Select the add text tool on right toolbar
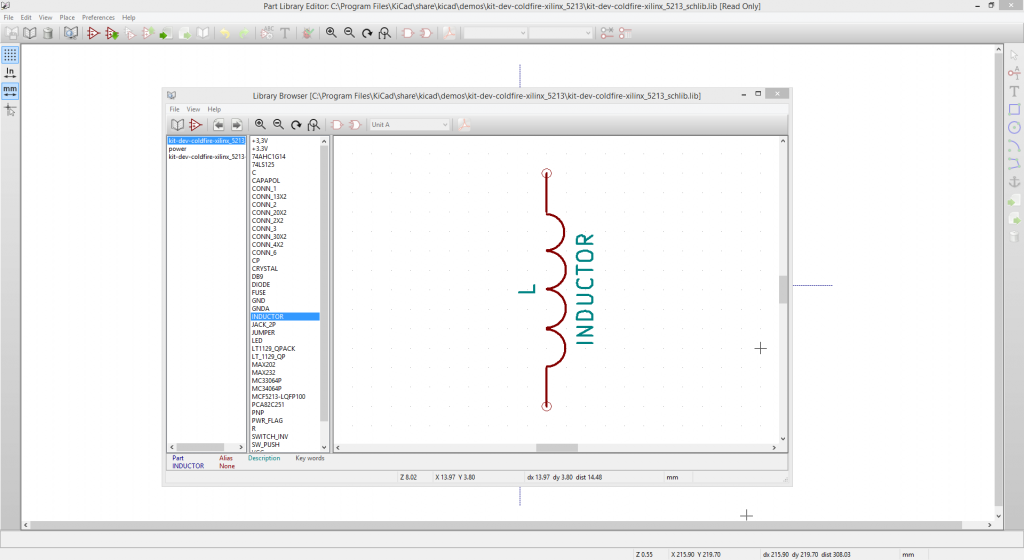This screenshot has width=1024, height=560. click(1014, 91)
